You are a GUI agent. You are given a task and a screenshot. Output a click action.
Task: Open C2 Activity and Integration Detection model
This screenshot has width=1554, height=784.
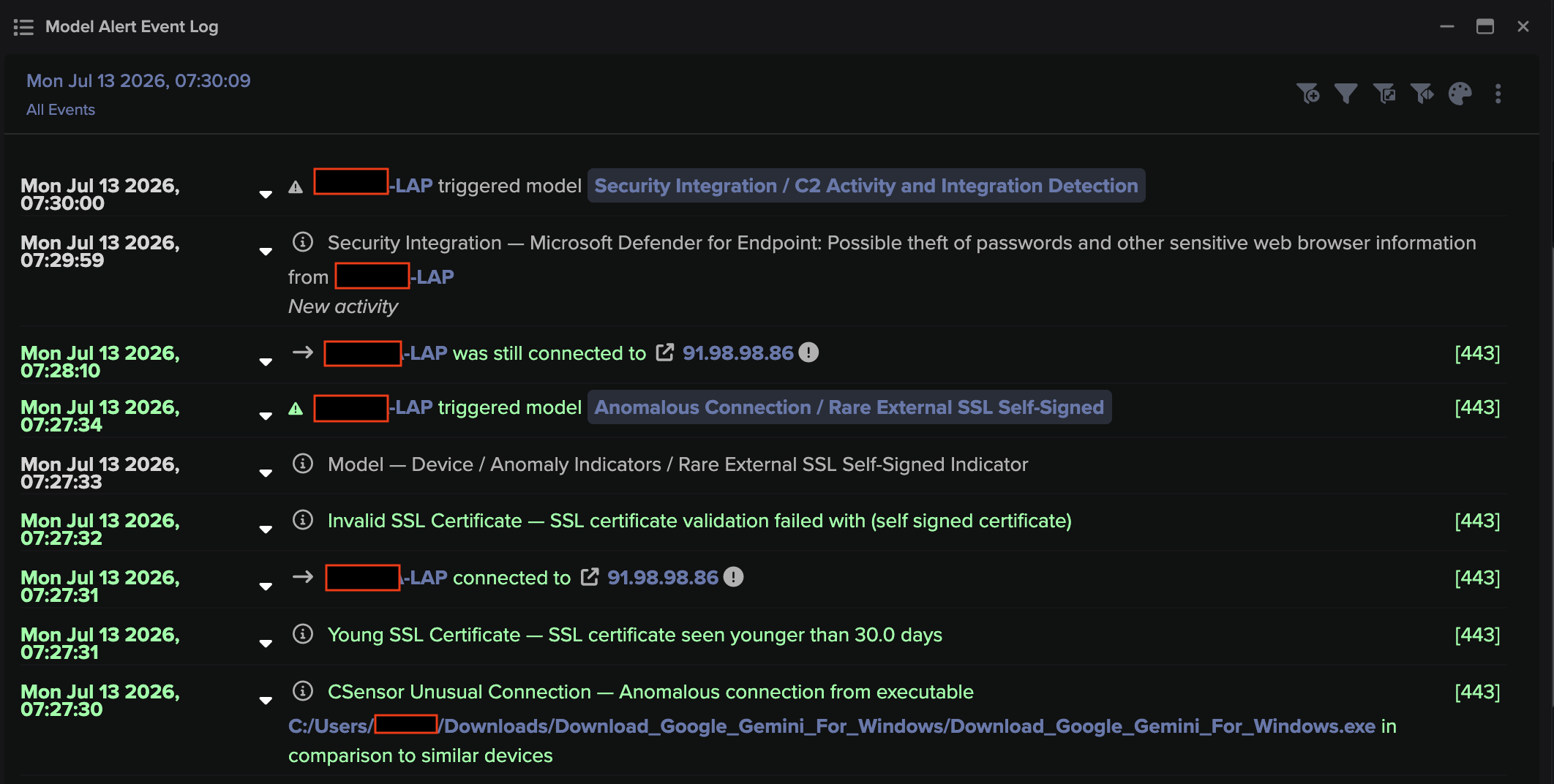[866, 186]
